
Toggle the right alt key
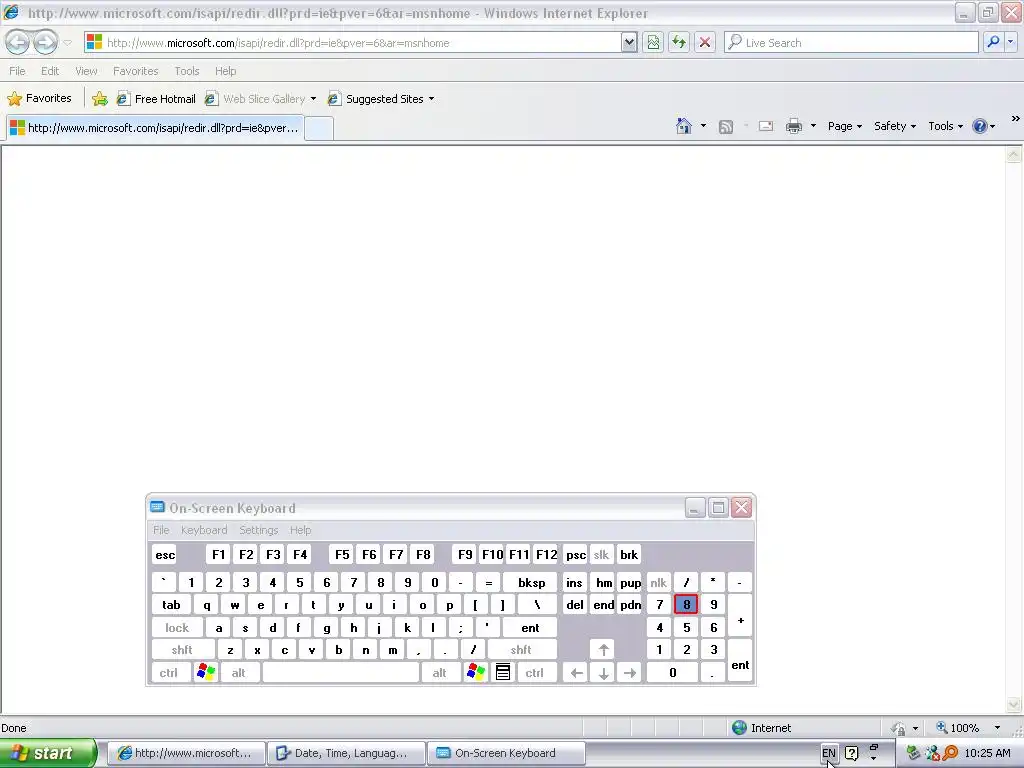tap(440, 673)
